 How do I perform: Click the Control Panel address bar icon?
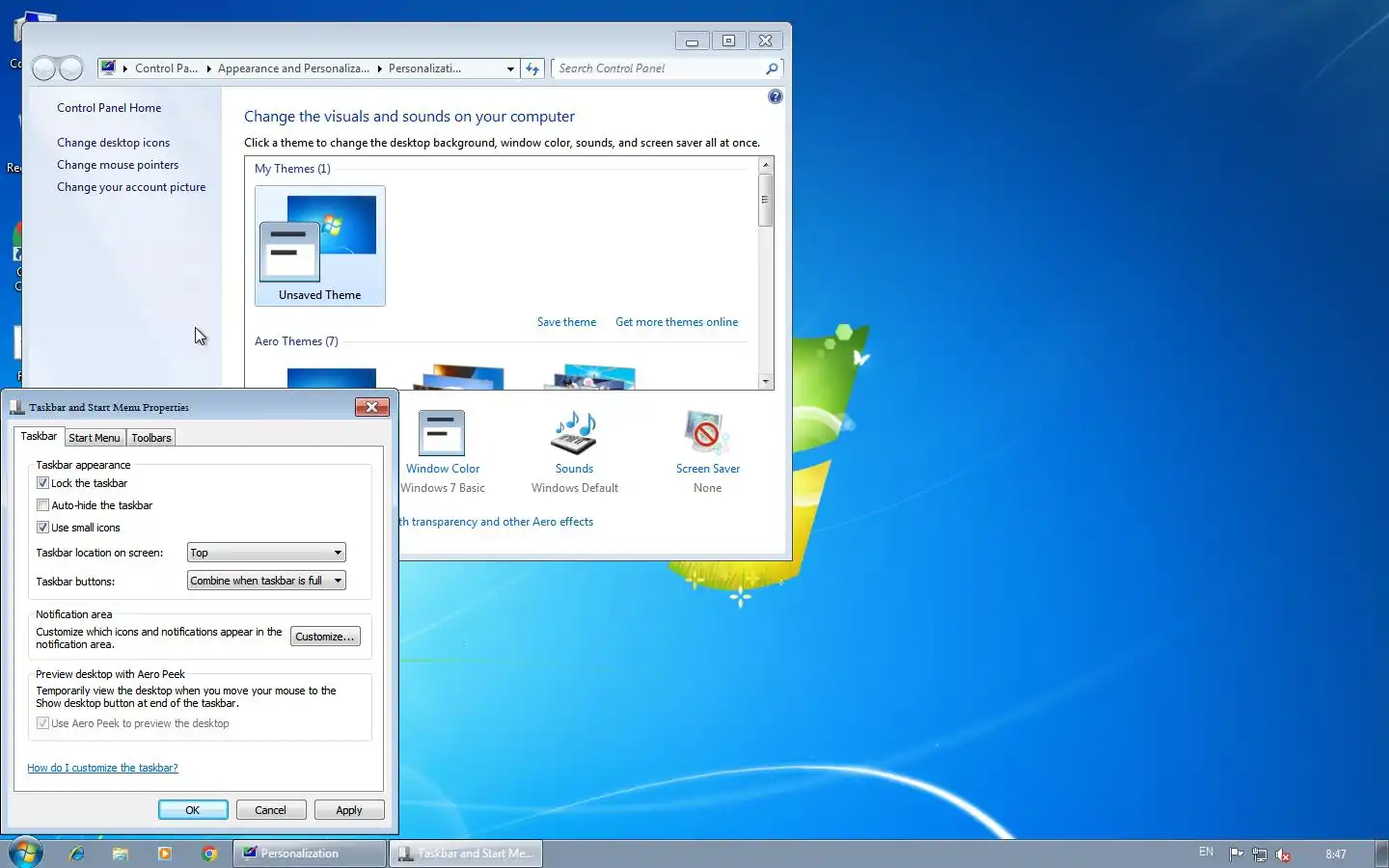coord(109,68)
